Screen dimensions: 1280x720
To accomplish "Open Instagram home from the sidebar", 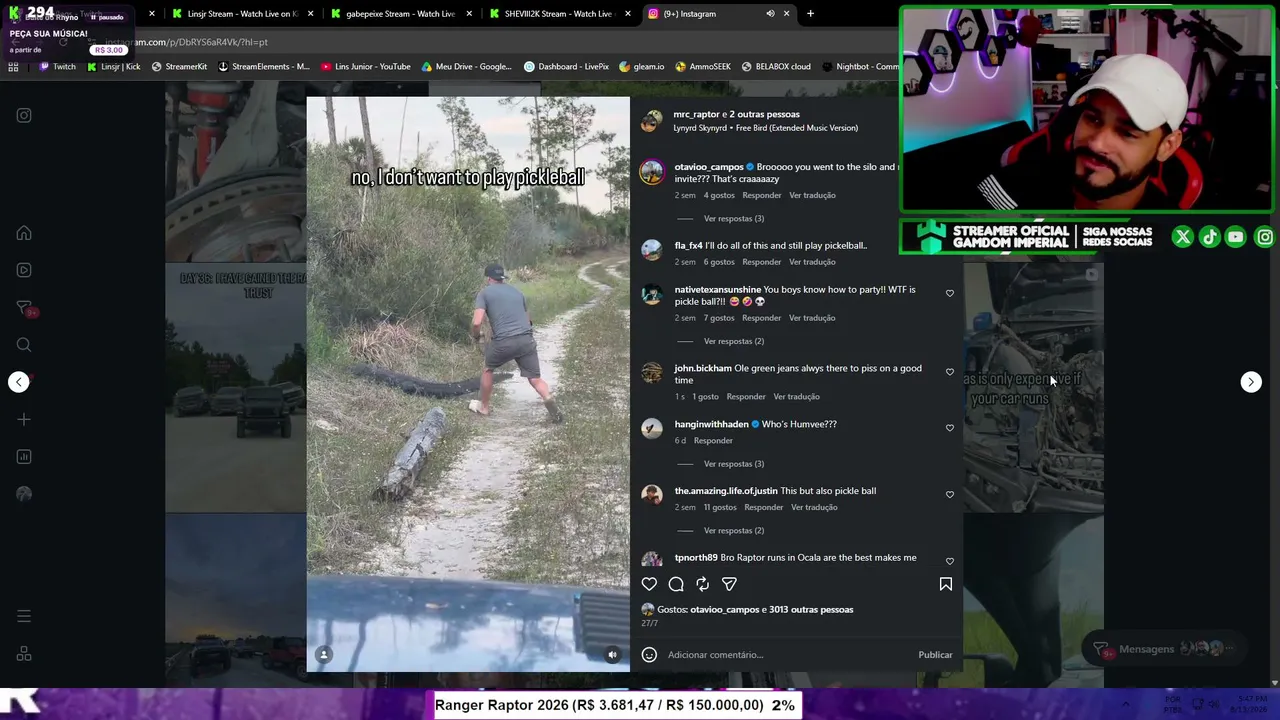I will (x=24, y=233).
